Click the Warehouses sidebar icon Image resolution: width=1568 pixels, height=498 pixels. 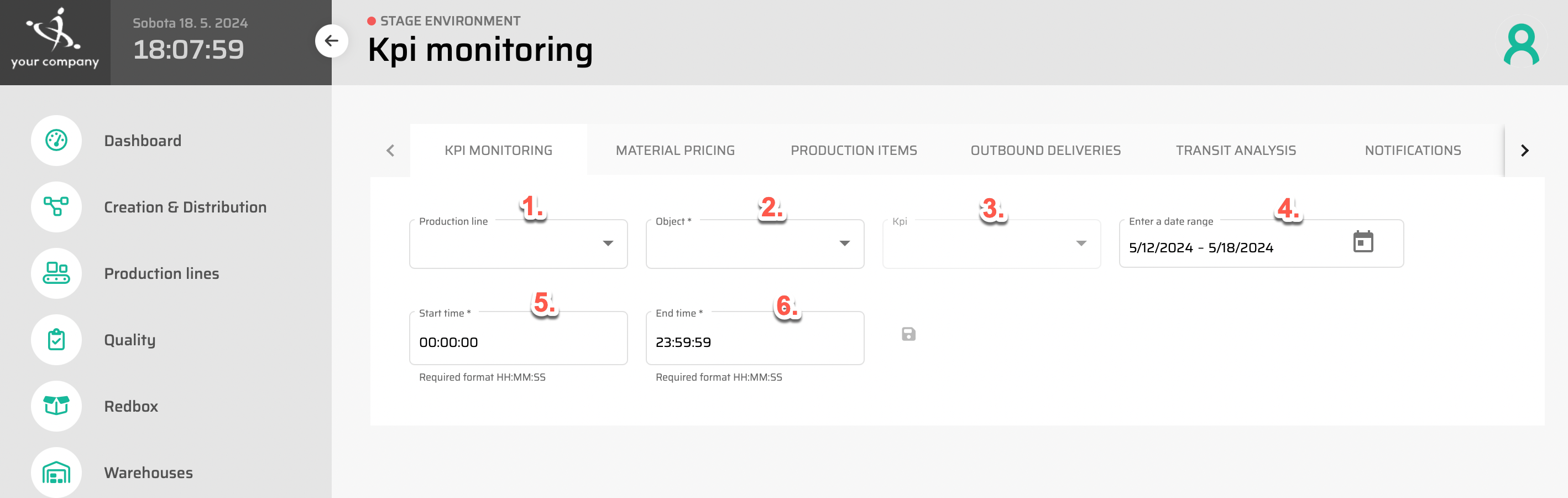pyautogui.click(x=56, y=473)
